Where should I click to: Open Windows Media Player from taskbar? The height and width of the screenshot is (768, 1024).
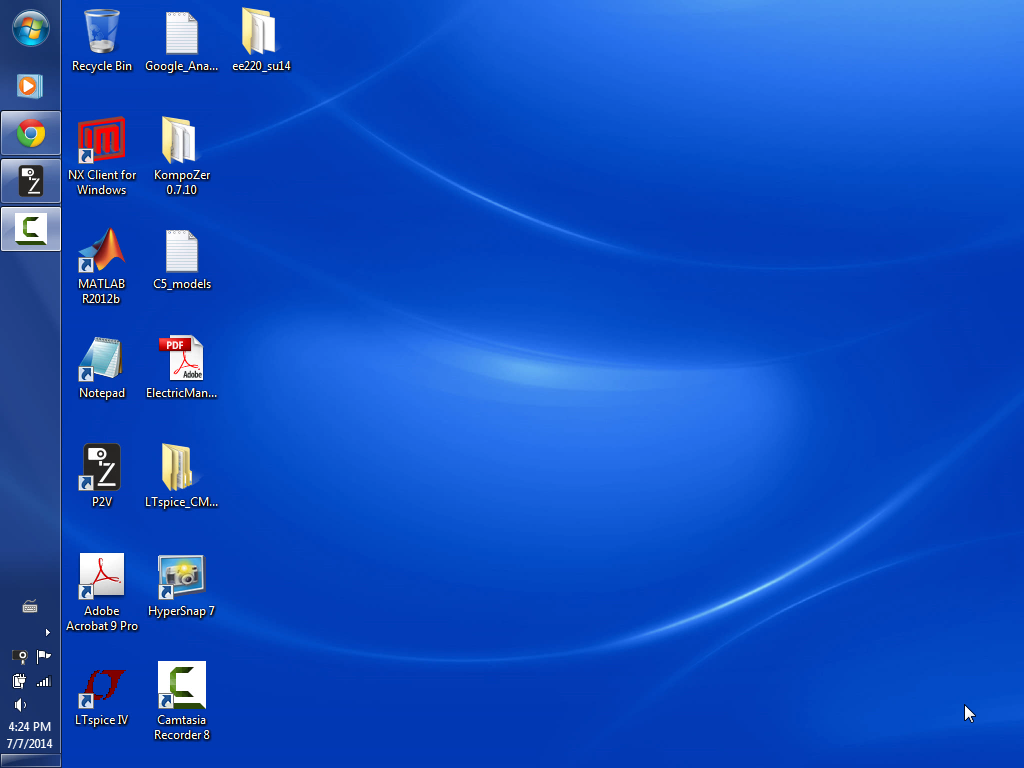pyautogui.click(x=30, y=86)
